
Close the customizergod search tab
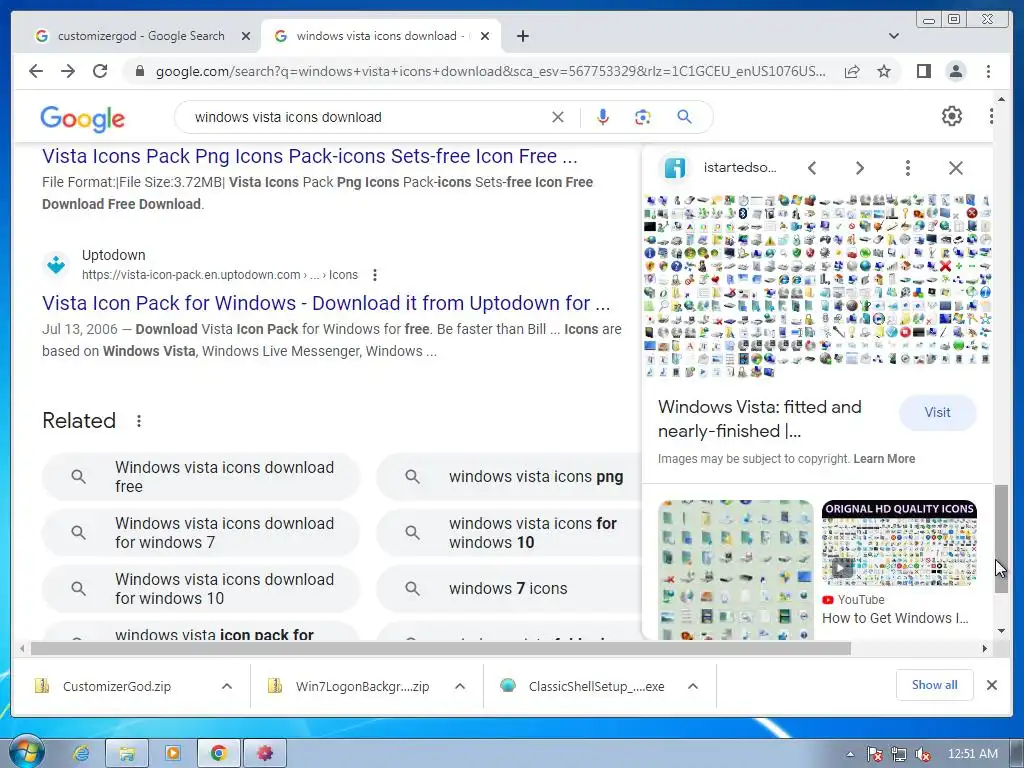(x=246, y=36)
